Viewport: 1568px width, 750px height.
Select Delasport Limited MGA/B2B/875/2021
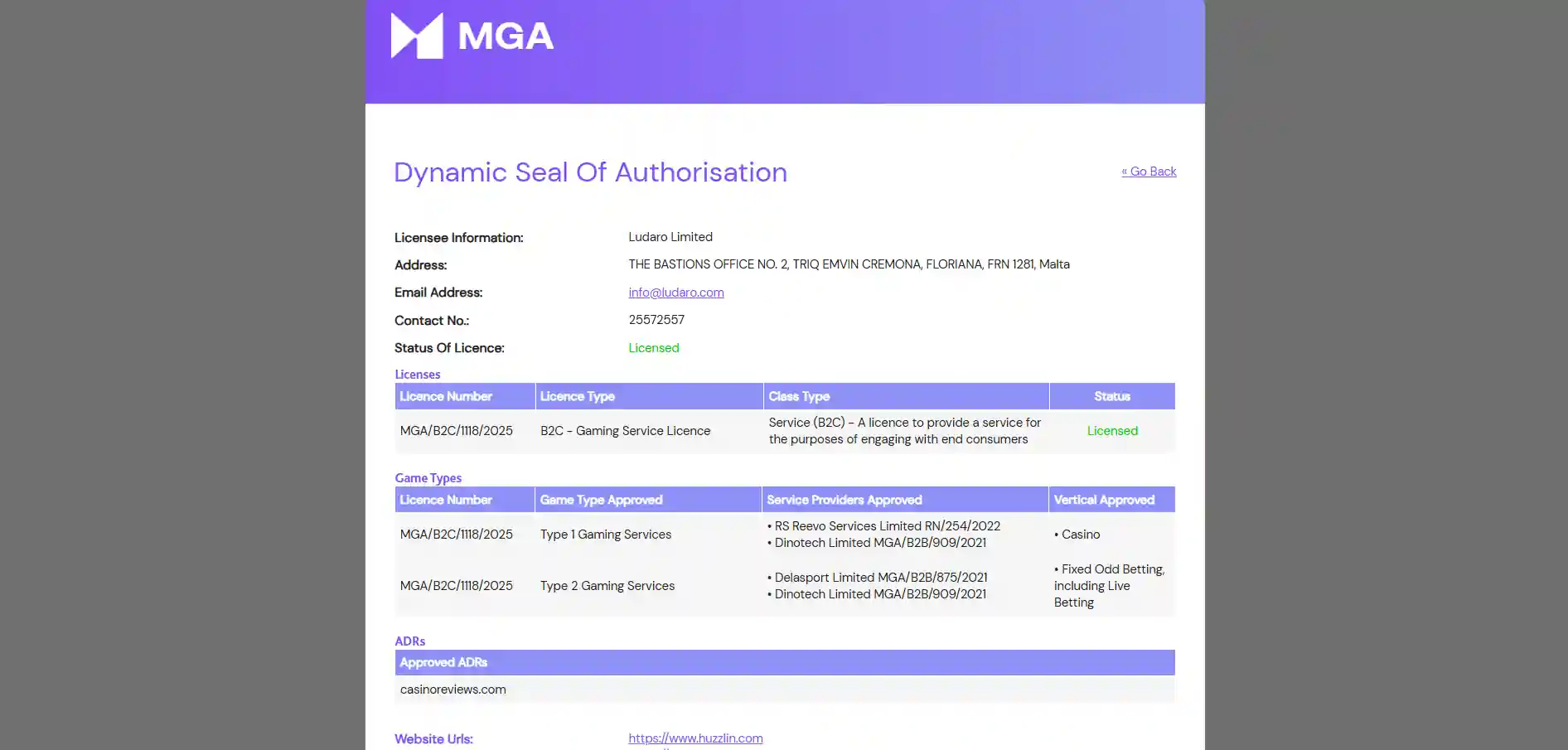pos(881,578)
